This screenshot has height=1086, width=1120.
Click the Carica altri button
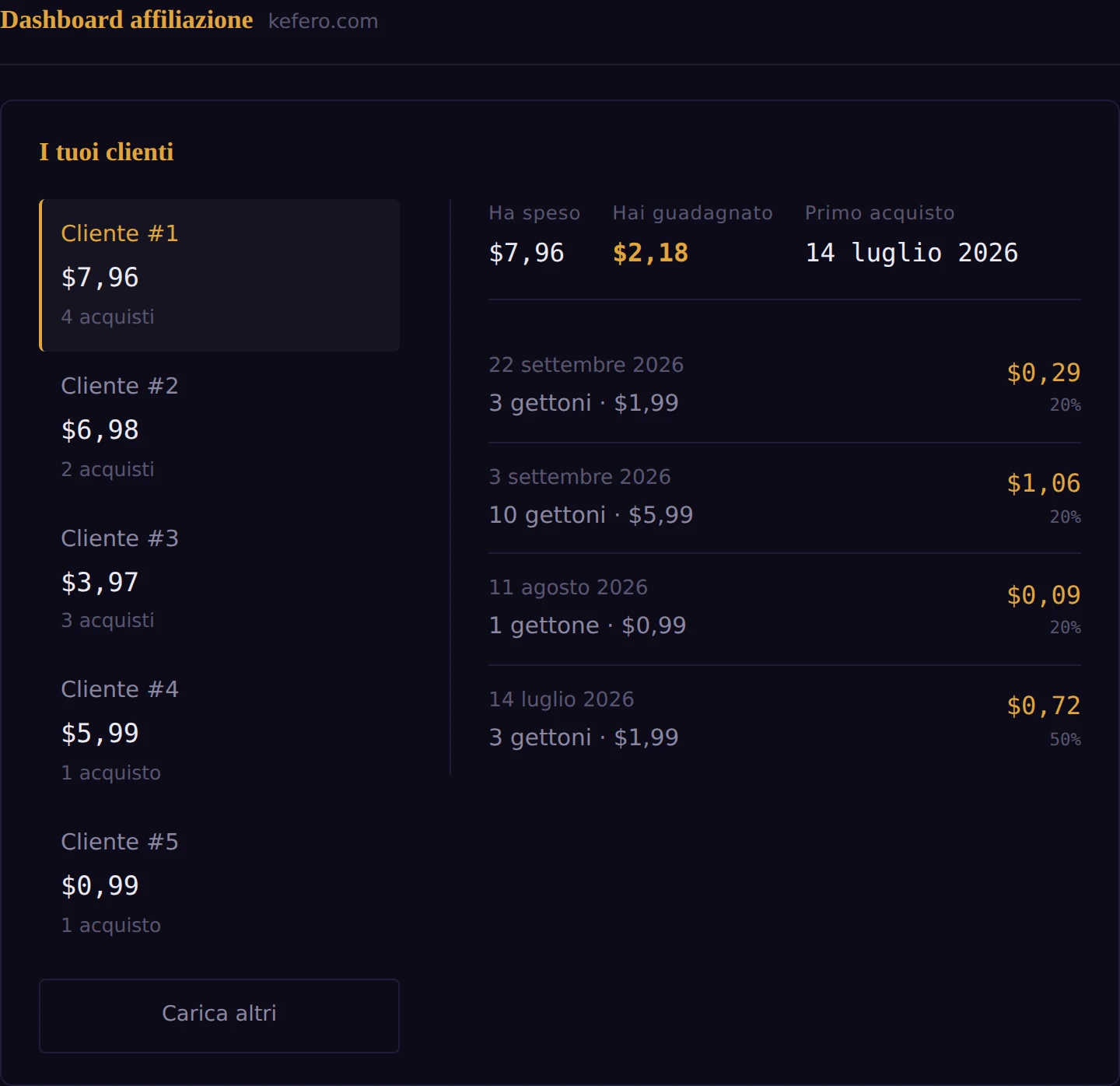click(x=219, y=1015)
